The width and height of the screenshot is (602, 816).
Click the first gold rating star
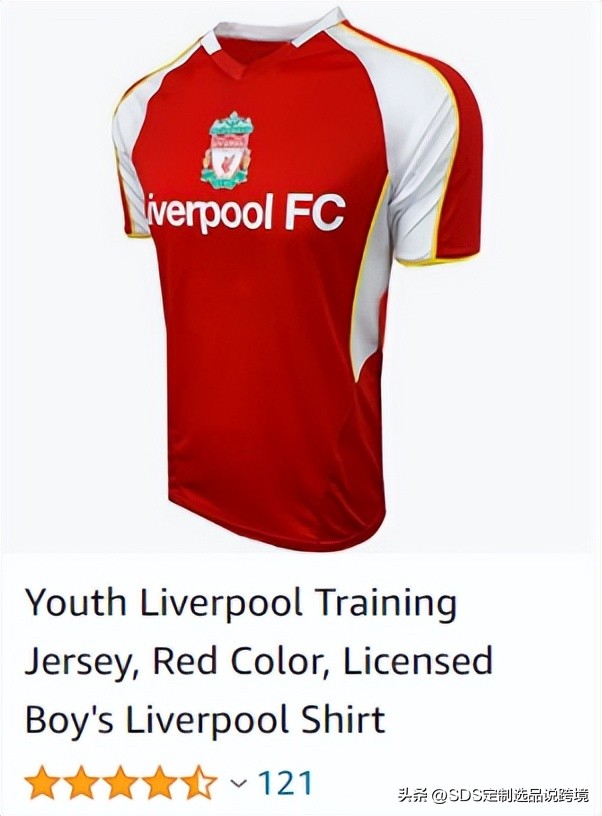coord(44,782)
